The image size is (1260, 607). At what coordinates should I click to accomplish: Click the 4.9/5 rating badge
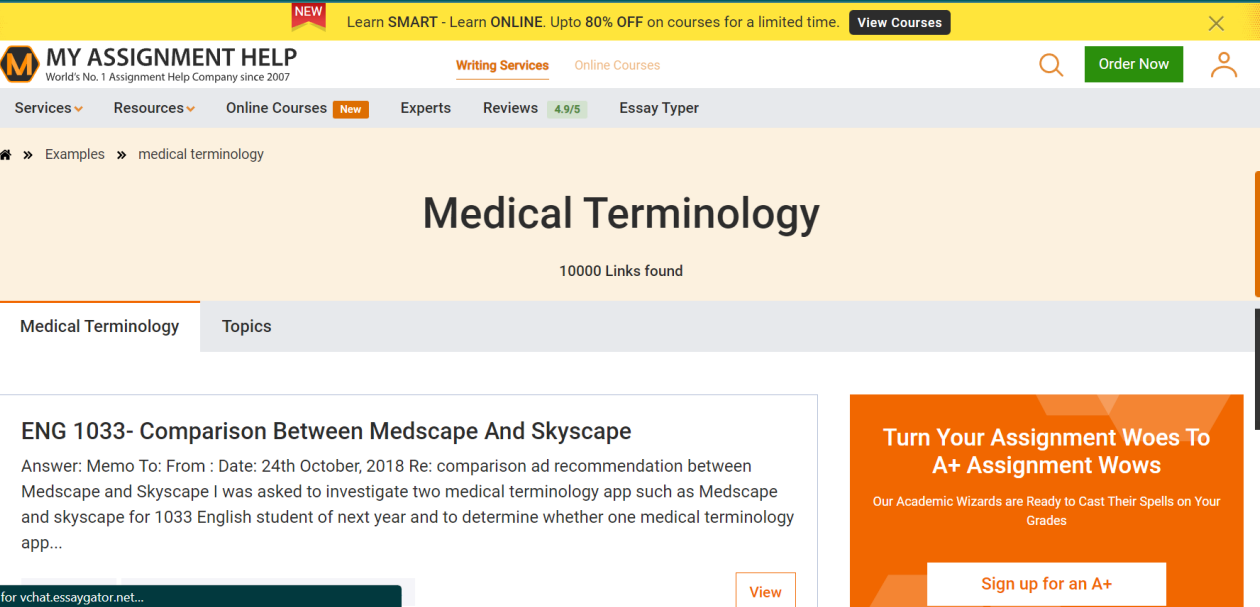point(567,109)
